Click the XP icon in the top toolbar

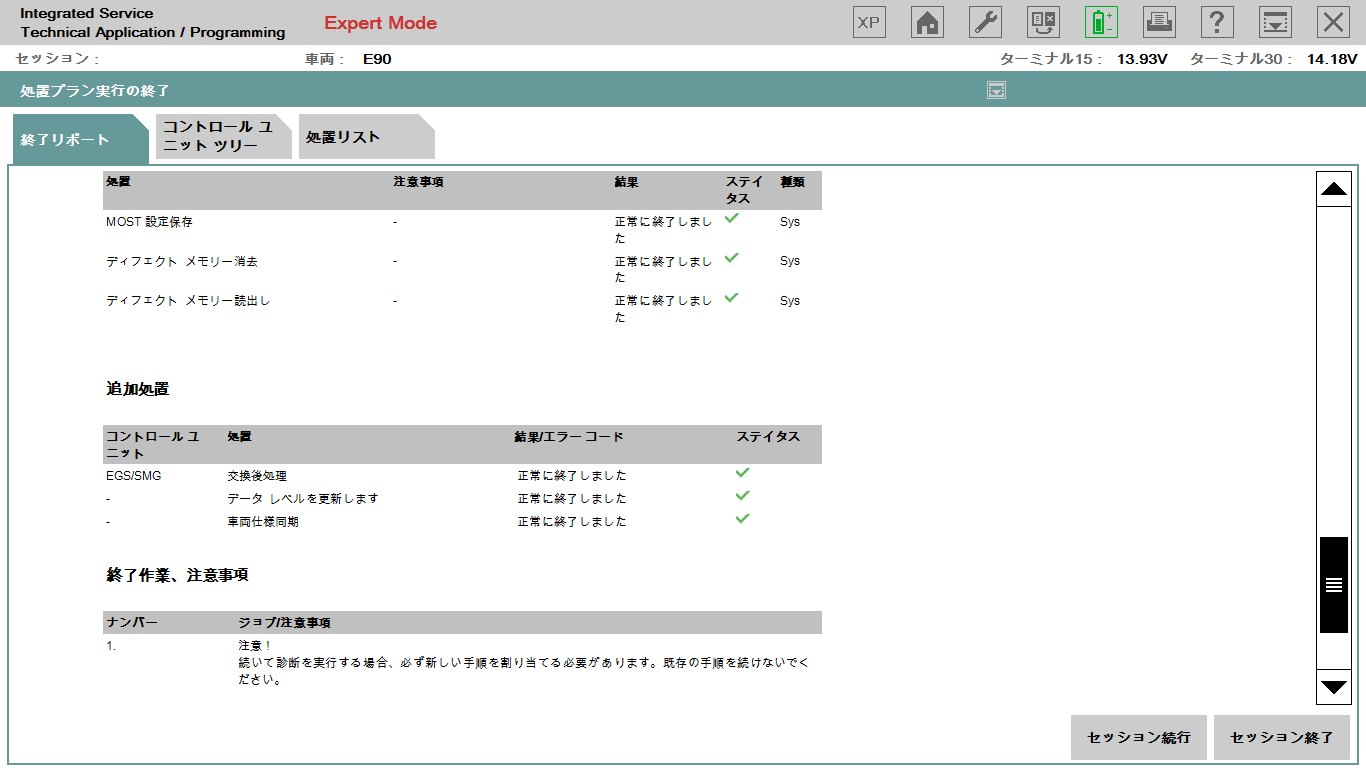click(869, 22)
